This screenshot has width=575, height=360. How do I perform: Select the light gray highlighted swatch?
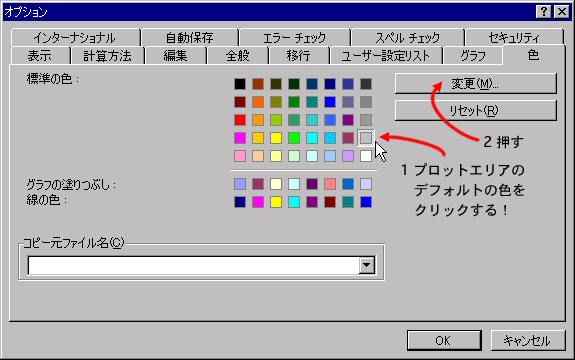(x=366, y=138)
